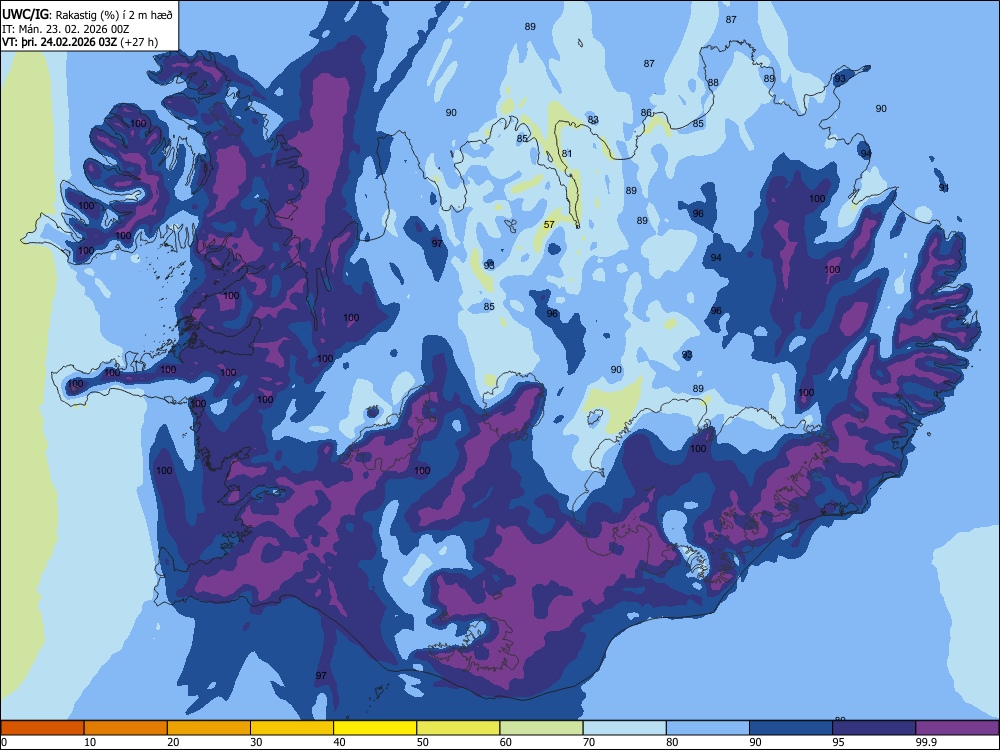
Task: Select the 90–95 dark blue legend swatch
Action: pos(791,728)
